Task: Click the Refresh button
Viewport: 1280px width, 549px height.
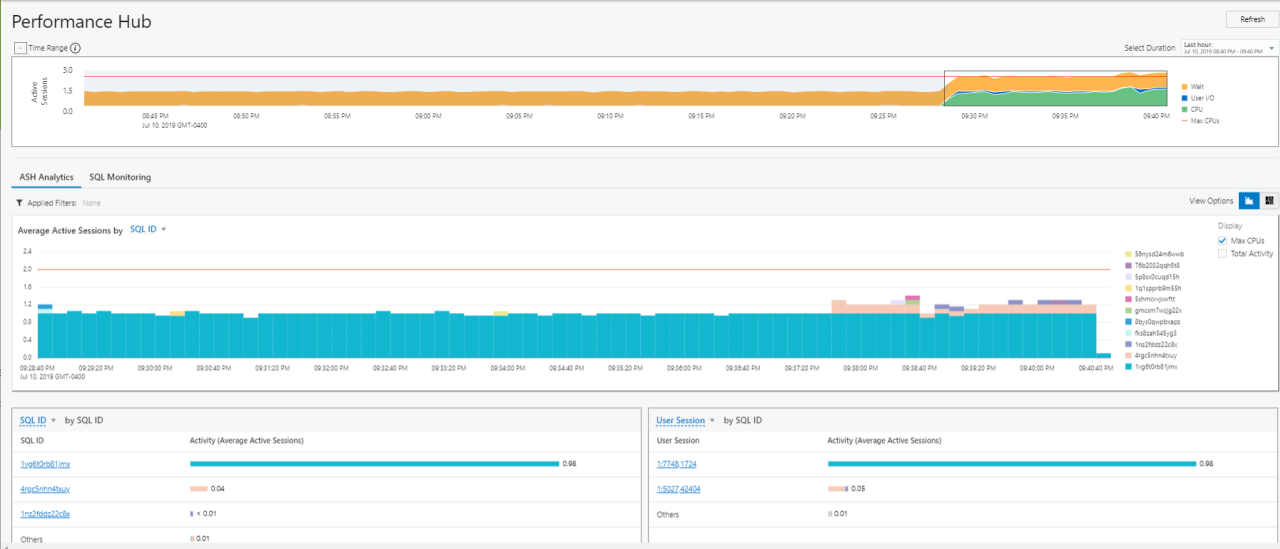Action: 1252,19
